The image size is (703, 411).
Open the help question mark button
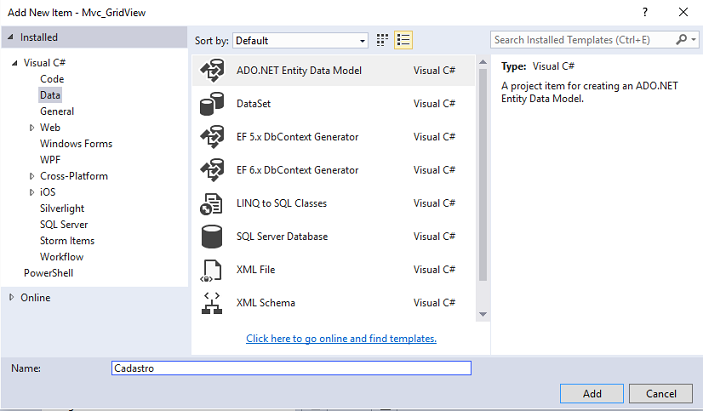pos(645,12)
